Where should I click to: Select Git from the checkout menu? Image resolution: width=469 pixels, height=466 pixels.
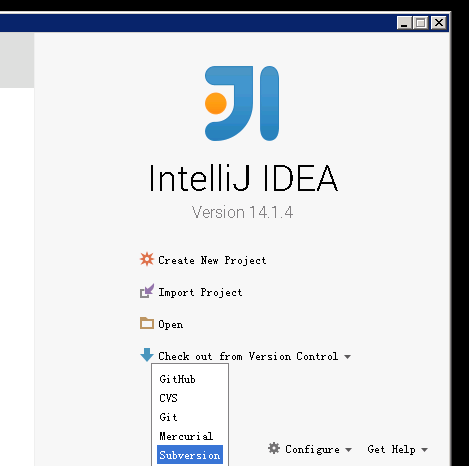(190, 417)
